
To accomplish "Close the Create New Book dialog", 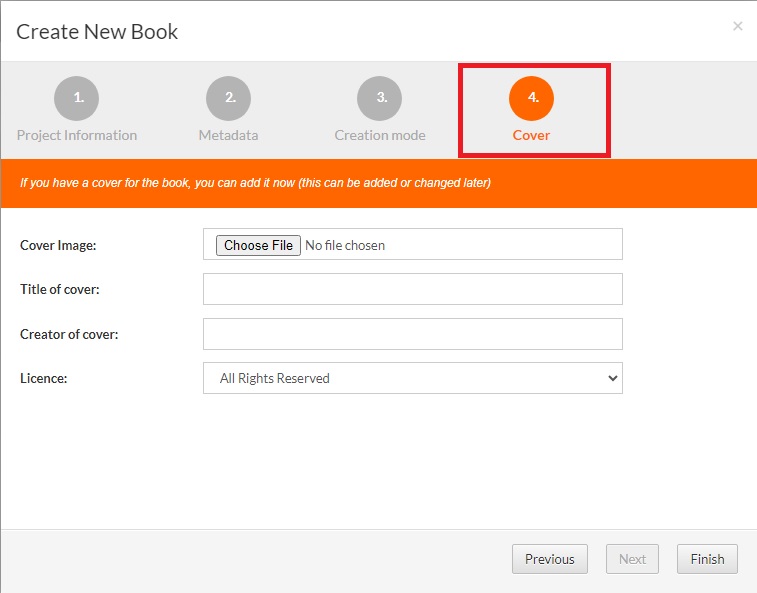I will click(x=738, y=26).
